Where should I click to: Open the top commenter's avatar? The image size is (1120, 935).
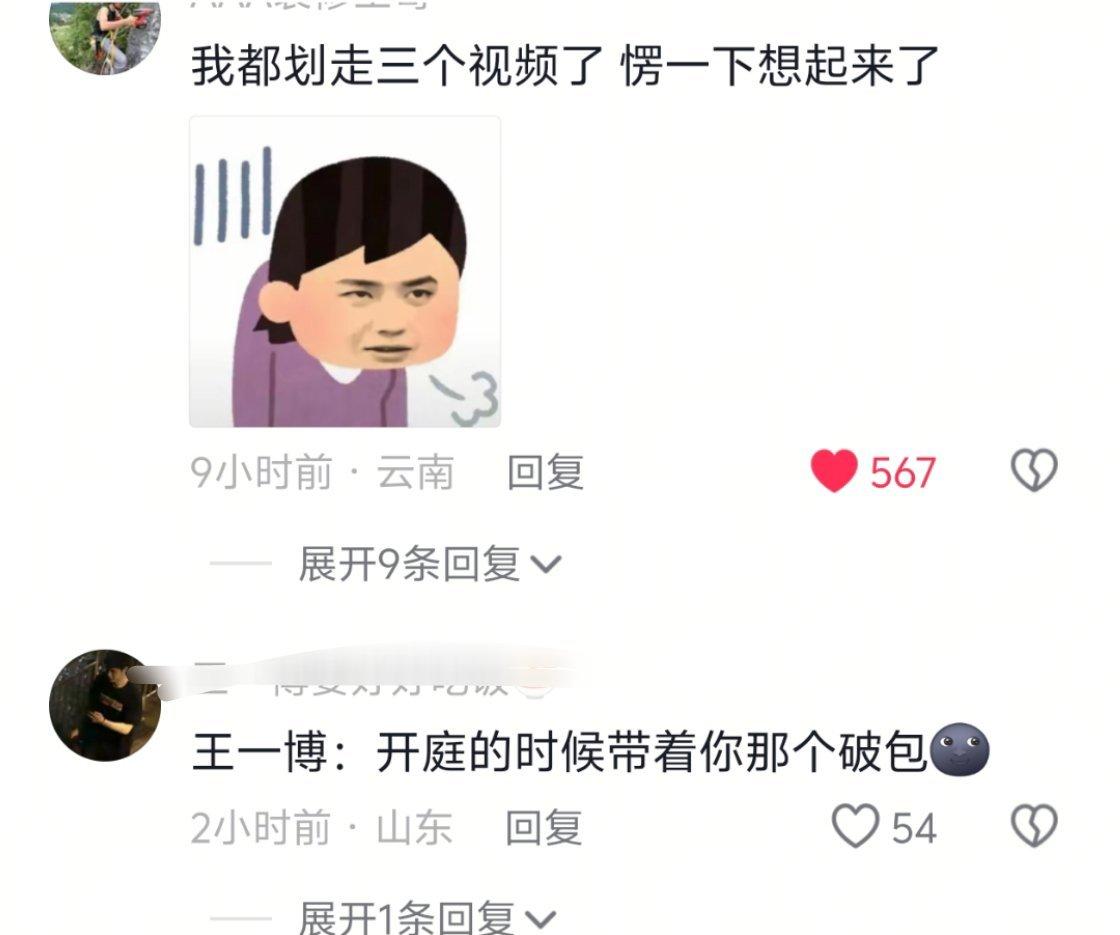[105, 36]
